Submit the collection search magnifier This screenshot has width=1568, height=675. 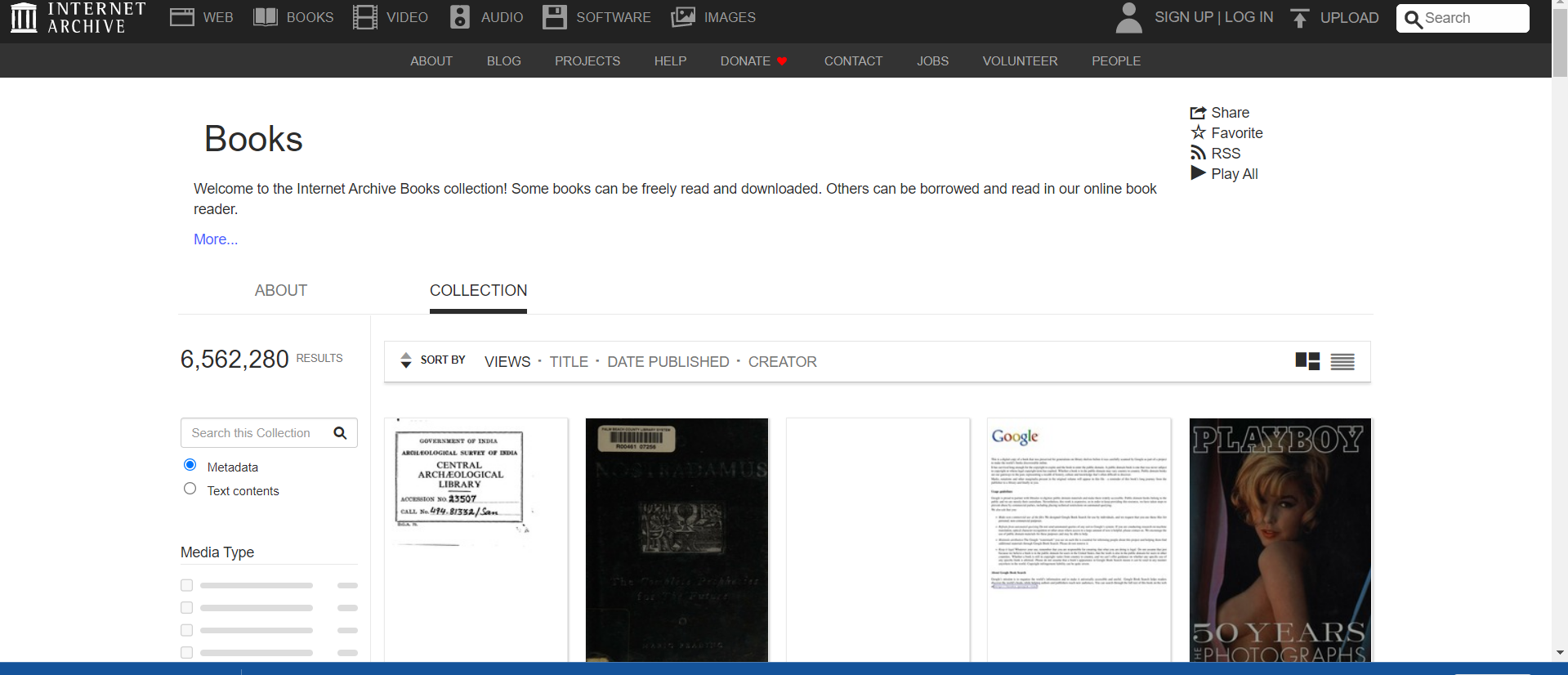[340, 433]
